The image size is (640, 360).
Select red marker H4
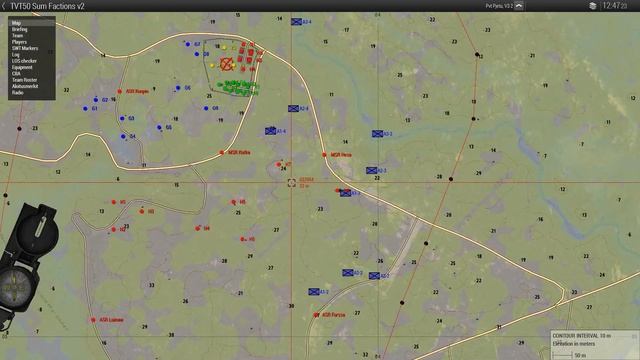click(198, 229)
